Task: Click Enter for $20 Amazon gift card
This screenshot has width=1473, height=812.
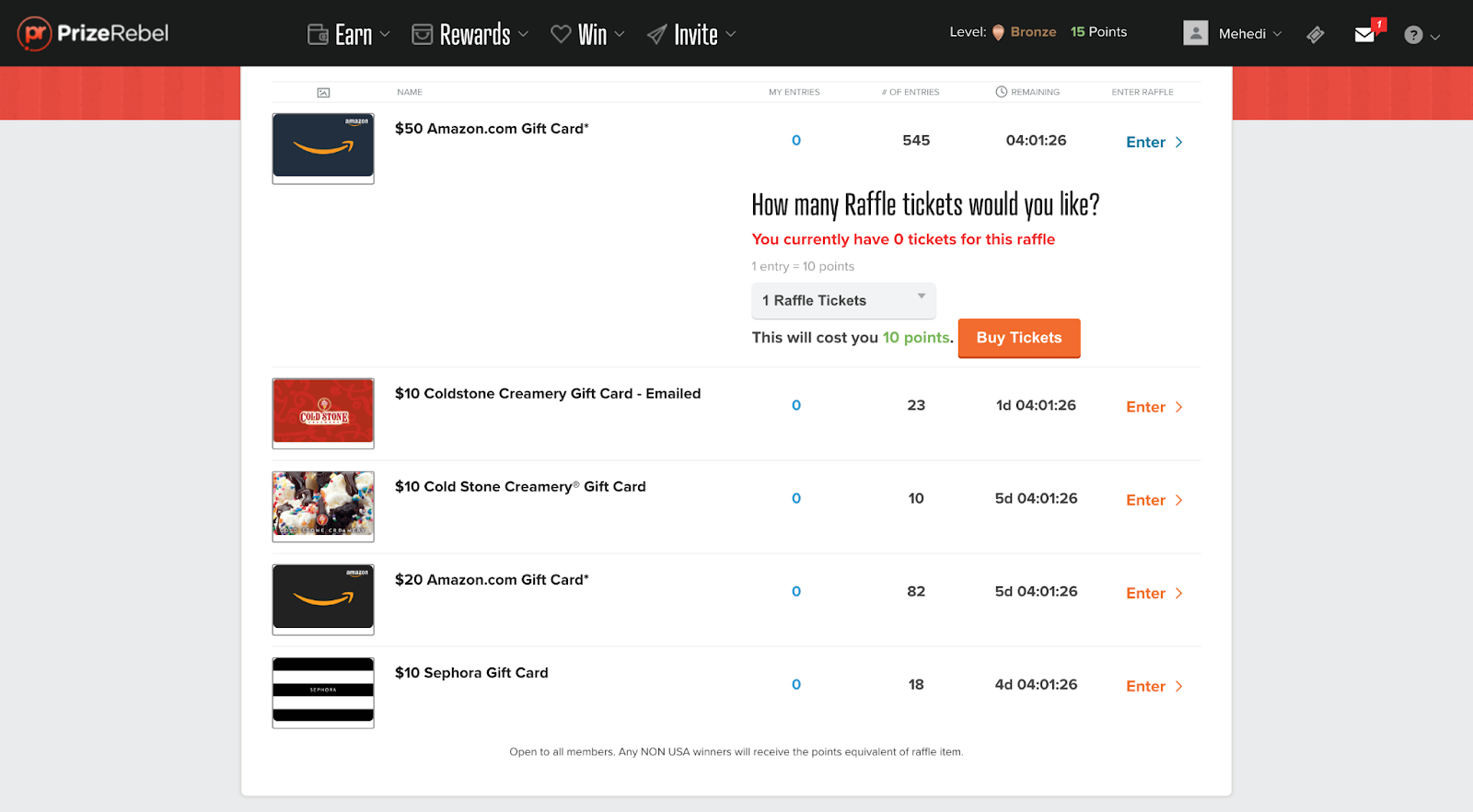Action: (x=1154, y=593)
